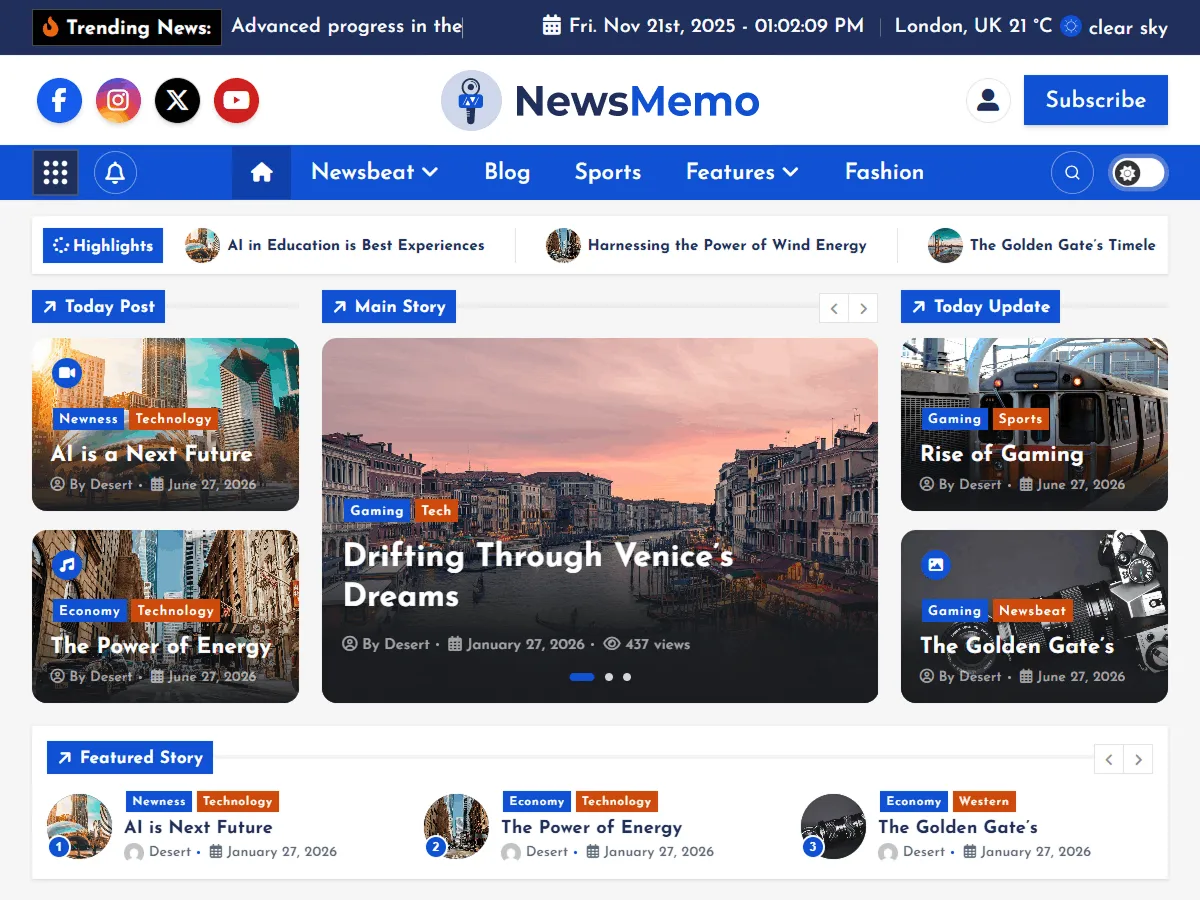Open the Features dropdown
This screenshot has width=1200, height=900.
pos(741,172)
